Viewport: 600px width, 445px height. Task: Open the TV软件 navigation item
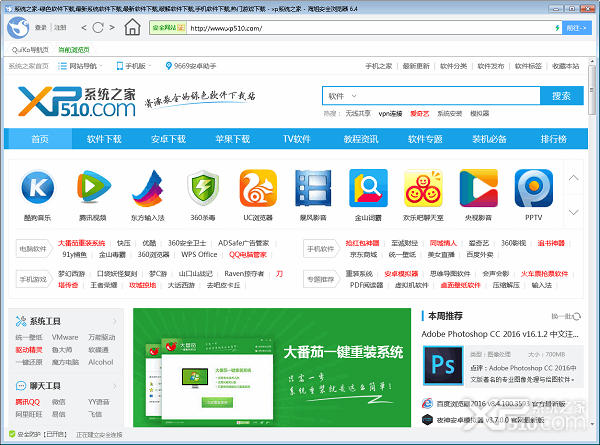(x=297, y=139)
